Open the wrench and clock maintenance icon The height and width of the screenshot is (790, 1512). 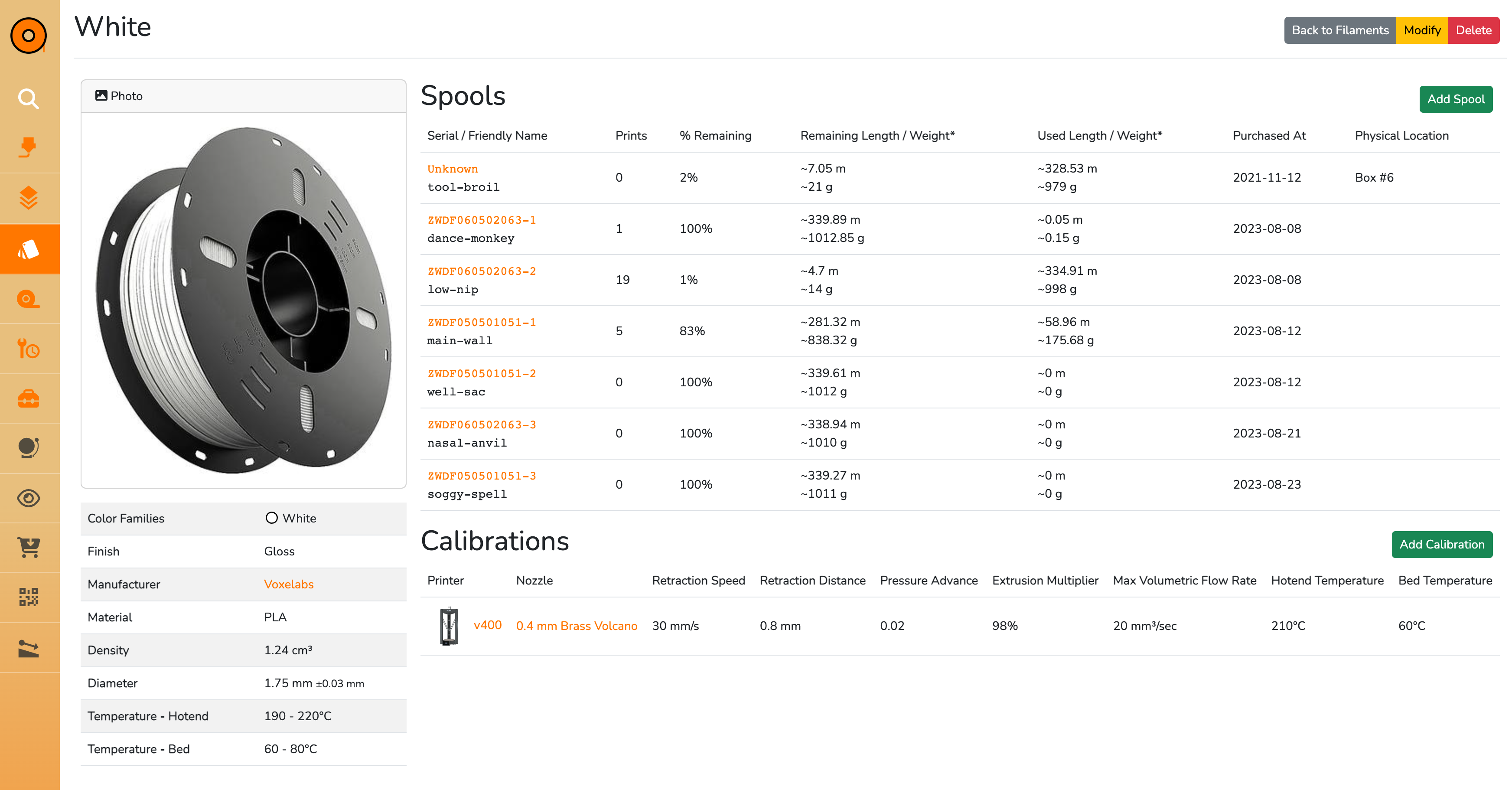28,349
